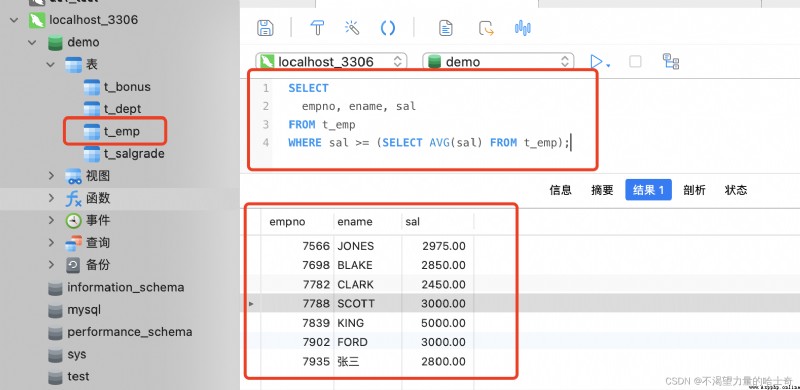The height and width of the screenshot is (390, 800).
Task: Switch to the 结果 1 result tab
Action: click(648, 190)
